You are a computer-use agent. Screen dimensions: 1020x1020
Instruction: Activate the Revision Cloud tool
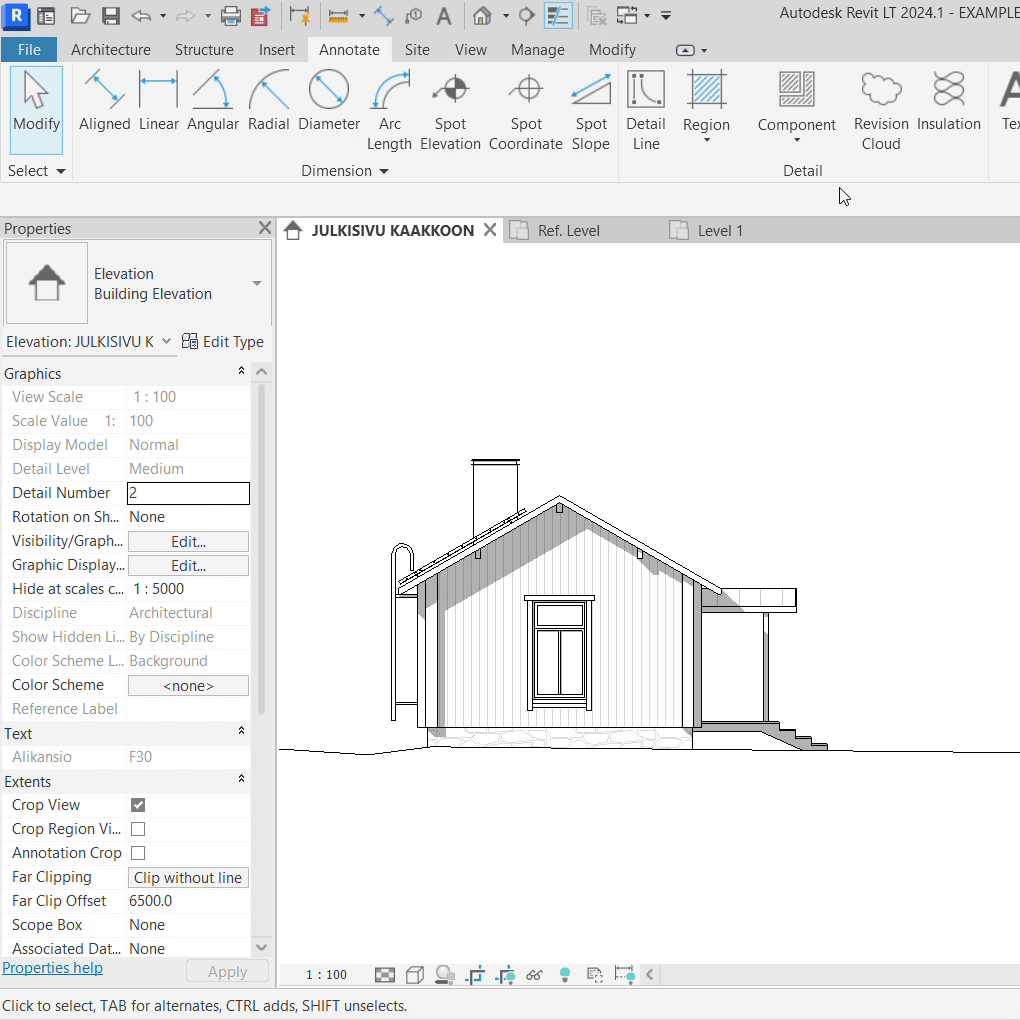[x=880, y=112]
